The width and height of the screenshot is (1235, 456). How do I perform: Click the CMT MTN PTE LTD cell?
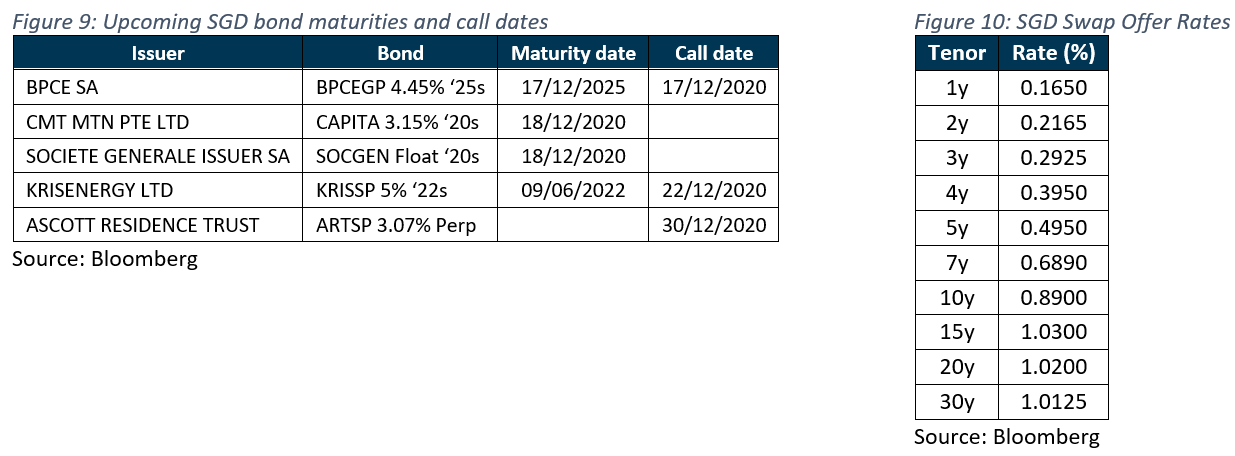click(x=158, y=122)
